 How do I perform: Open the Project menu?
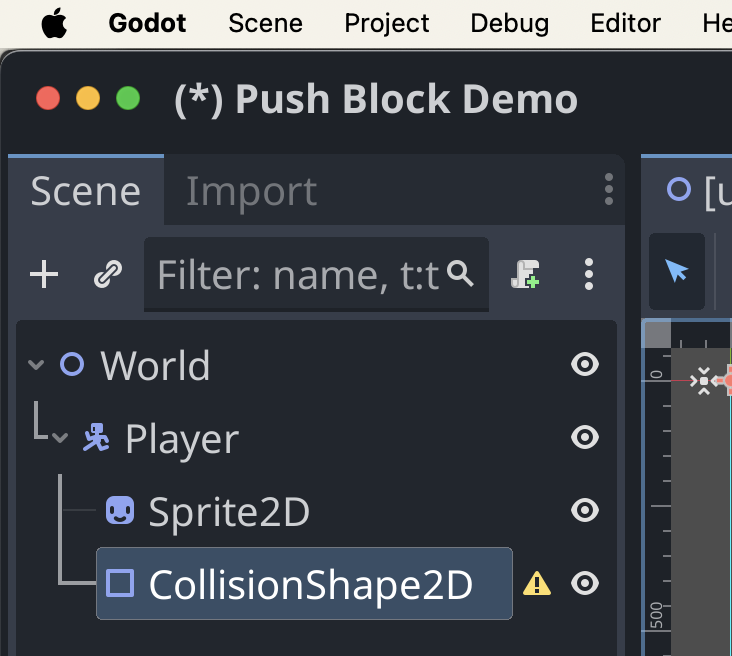[x=387, y=23]
